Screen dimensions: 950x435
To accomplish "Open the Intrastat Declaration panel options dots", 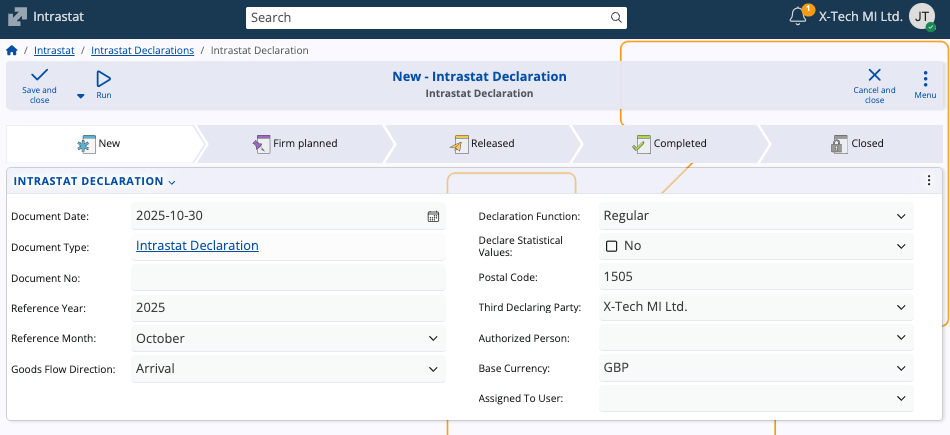I will coord(929,181).
